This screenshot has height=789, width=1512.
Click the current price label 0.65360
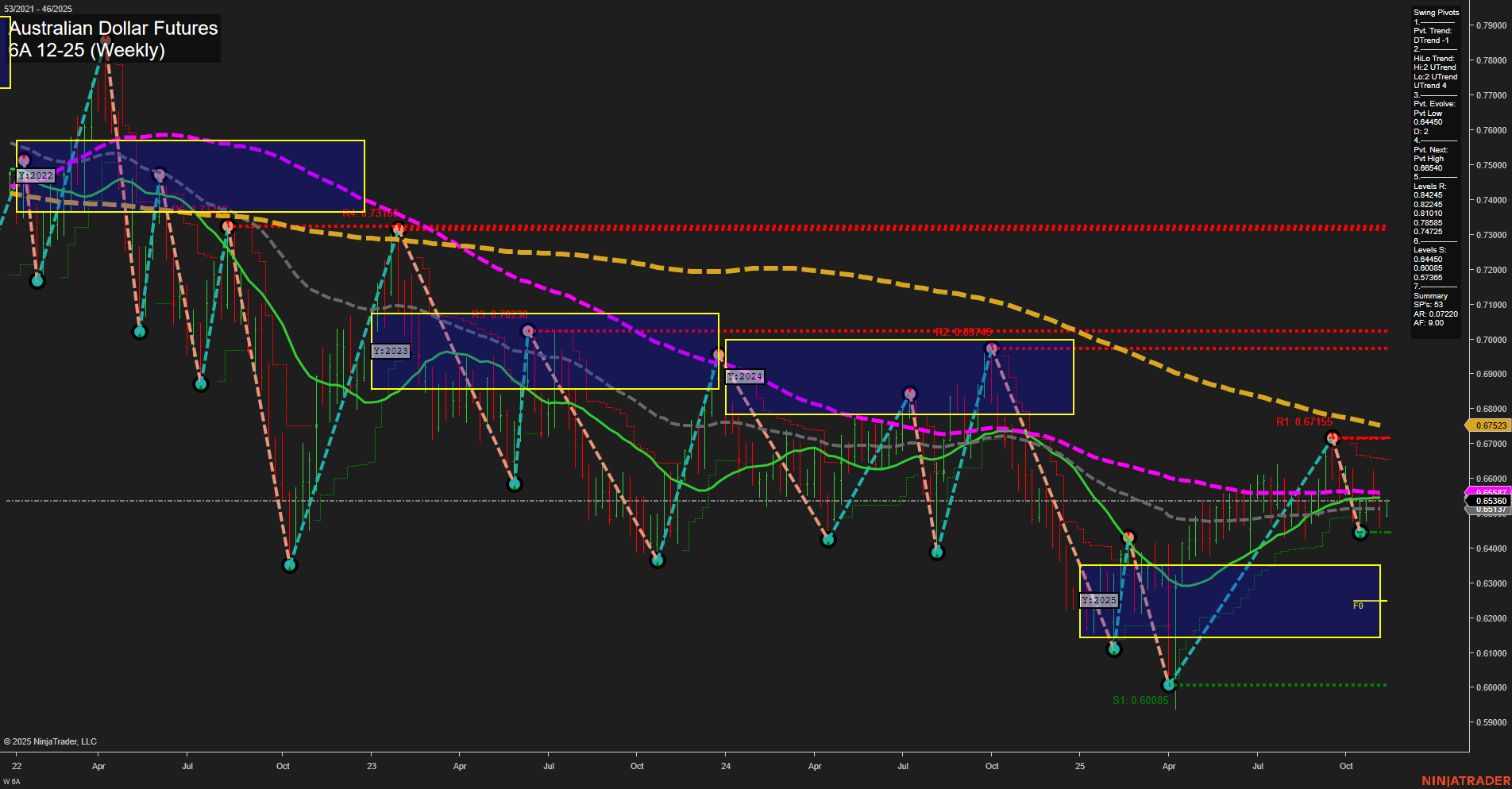coord(1491,501)
